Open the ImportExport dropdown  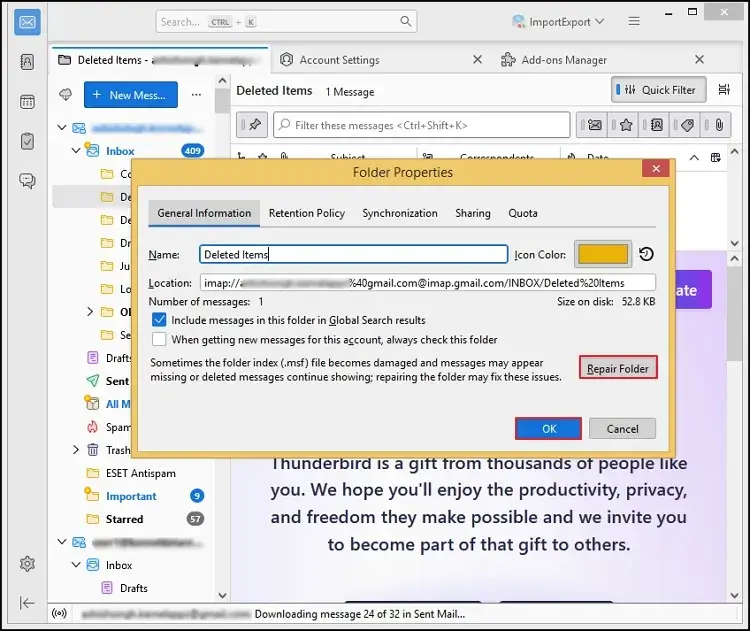pyautogui.click(x=558, y=22)
